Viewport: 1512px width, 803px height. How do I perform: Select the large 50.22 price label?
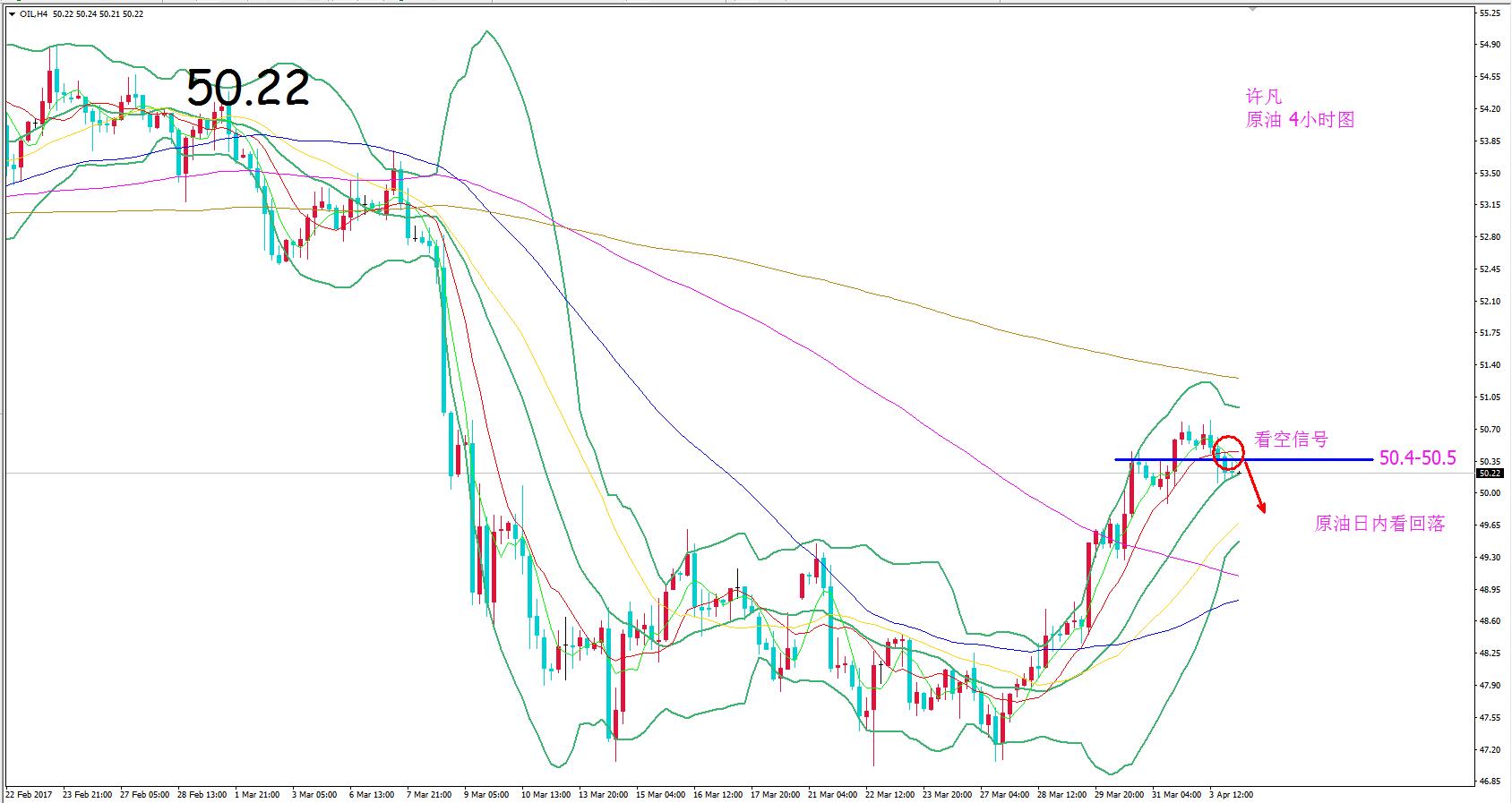coord(248,88)
